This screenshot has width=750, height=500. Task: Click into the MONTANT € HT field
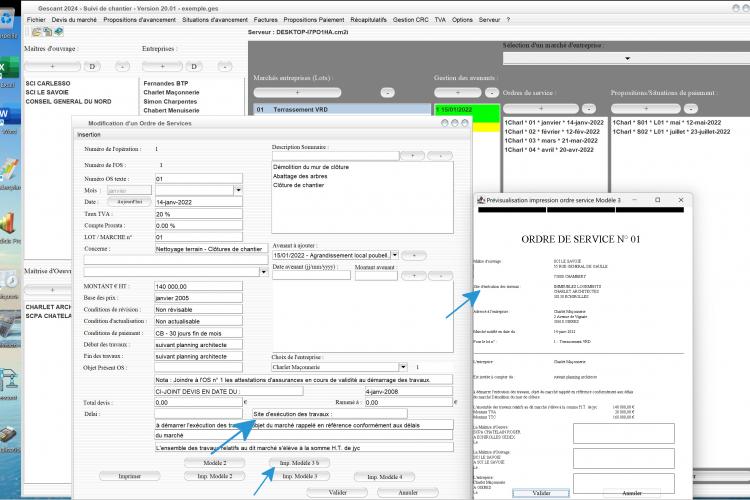click(199, 286)
